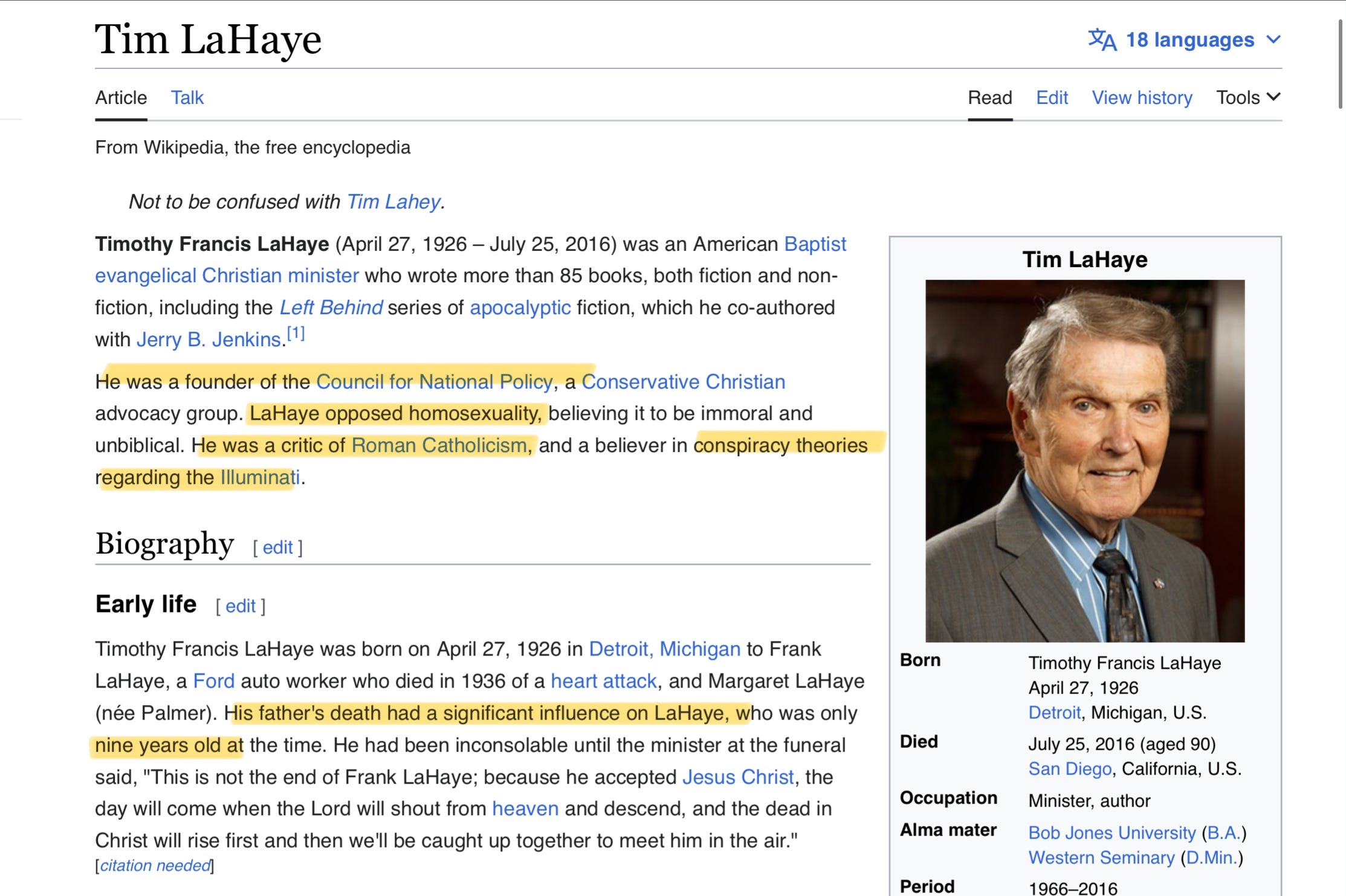Open the Jesus Christ link
Viewport: 1346px width, 896px height.
(x=738, y=777)
